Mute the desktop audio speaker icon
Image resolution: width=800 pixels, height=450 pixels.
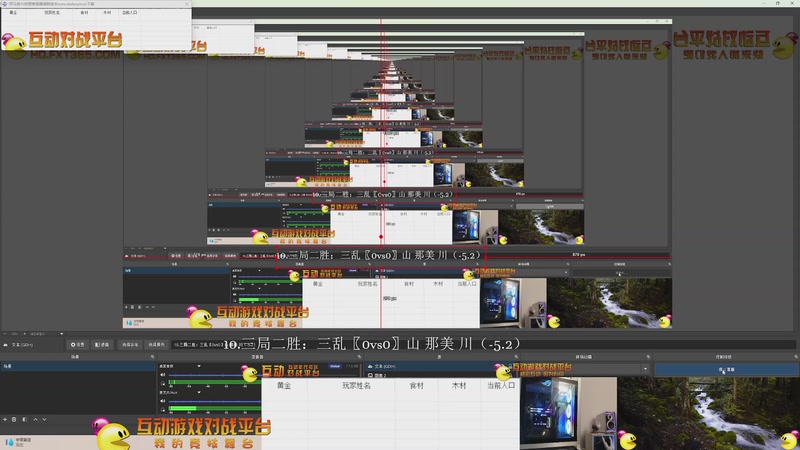tap(163, 374)
